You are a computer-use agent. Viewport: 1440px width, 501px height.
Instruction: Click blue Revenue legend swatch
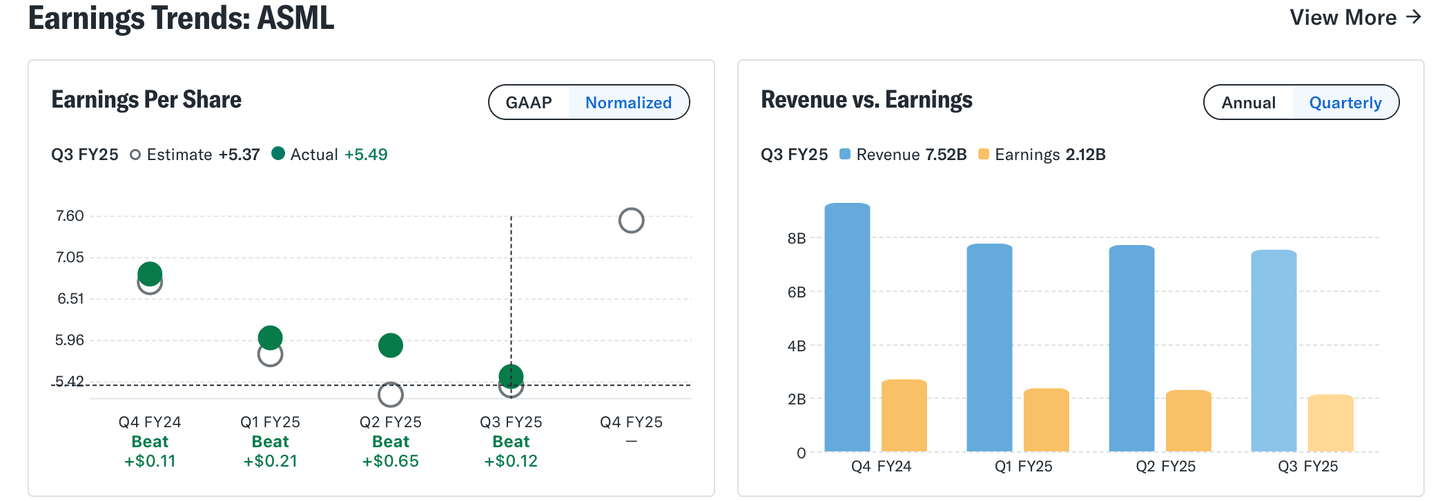[x=845, y=154]
